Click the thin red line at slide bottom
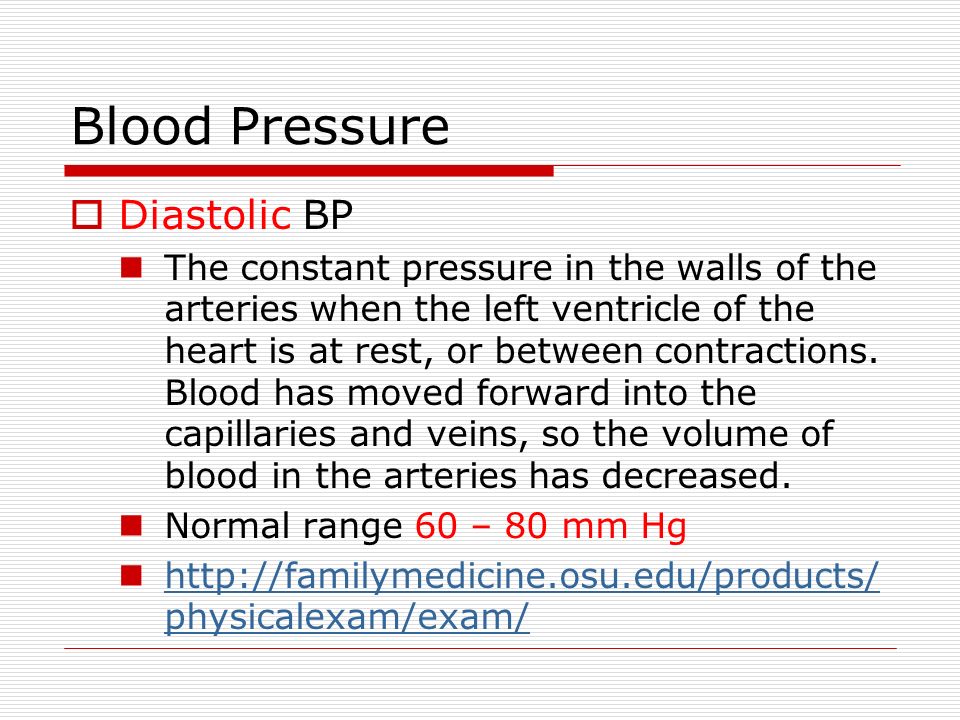The image size is (960, 720). click(481, 648)
